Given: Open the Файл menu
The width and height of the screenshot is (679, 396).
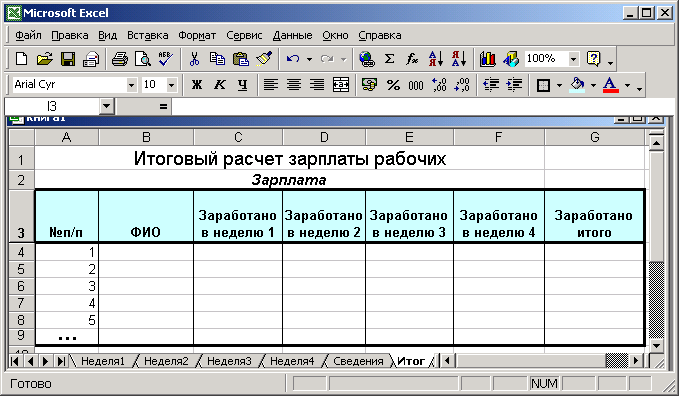Looking at the screenshot, I should (x=29, y=35).
